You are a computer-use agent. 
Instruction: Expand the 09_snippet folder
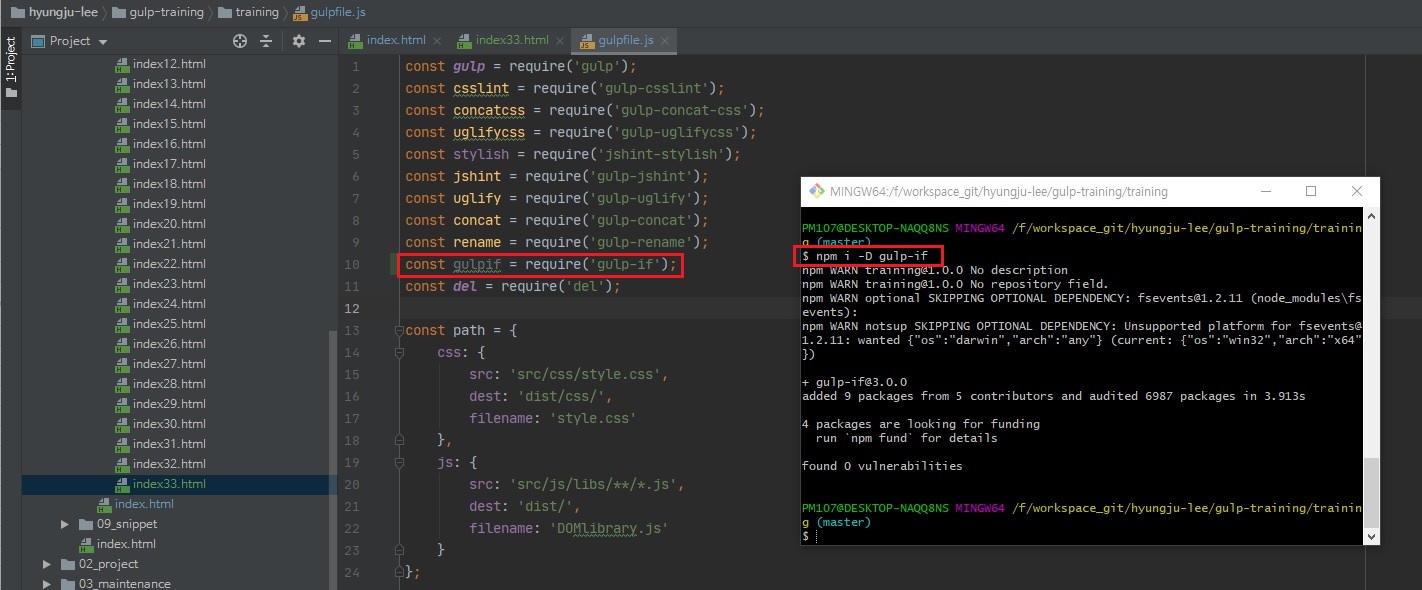point(64,524)
